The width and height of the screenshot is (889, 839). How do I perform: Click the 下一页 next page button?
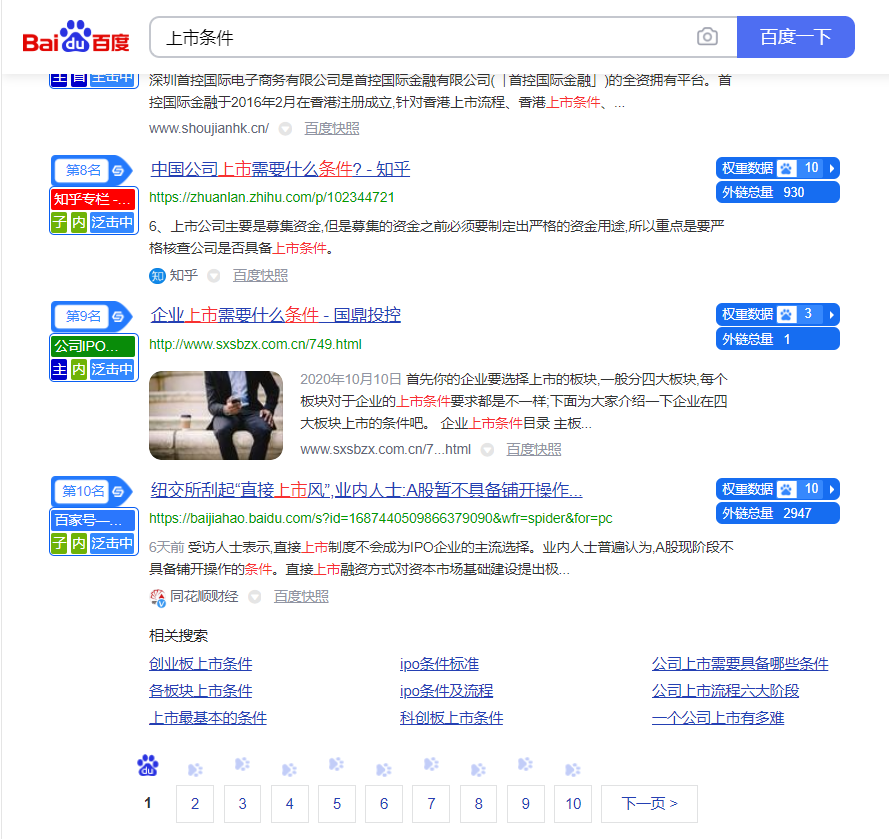click(x=649, y=804)
